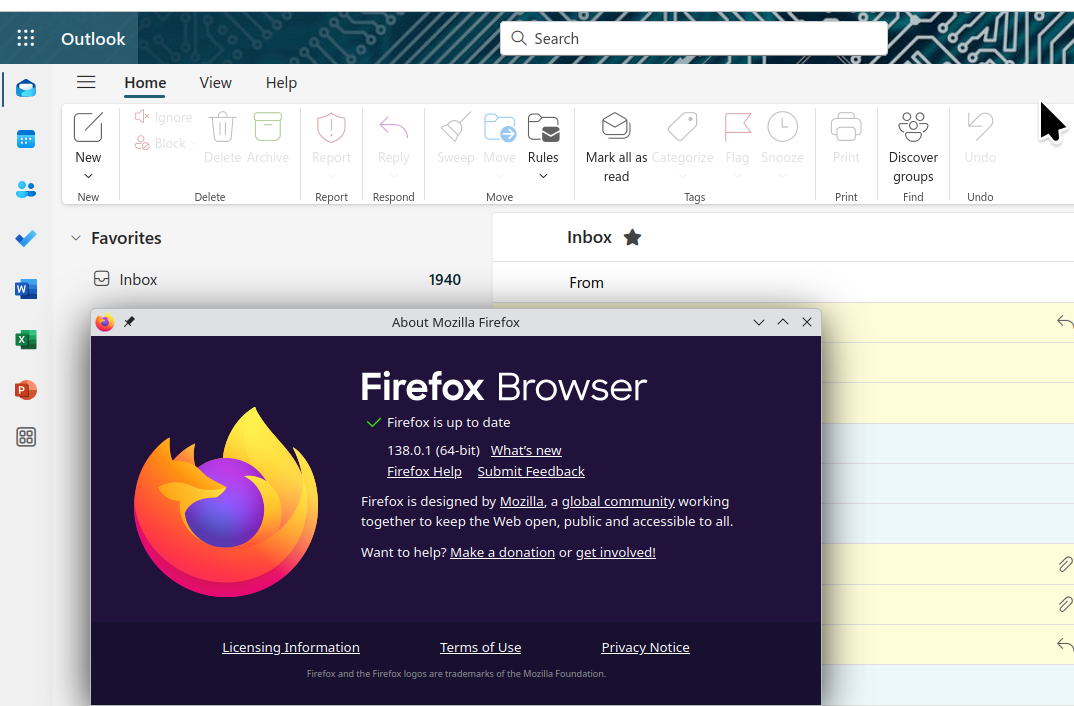The width and height of the screenshot is (1074, 706).
Task: Click the Reply arrow icon
Action: pyautogui.click(x=394, y=127)
